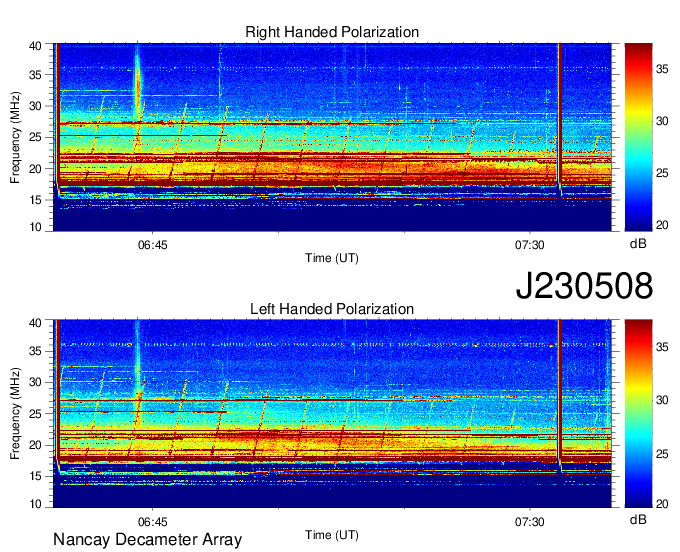Screen dimensions: 680x552
Task: Click the 20 value on Left Handed colorbar
Action: 662,504
